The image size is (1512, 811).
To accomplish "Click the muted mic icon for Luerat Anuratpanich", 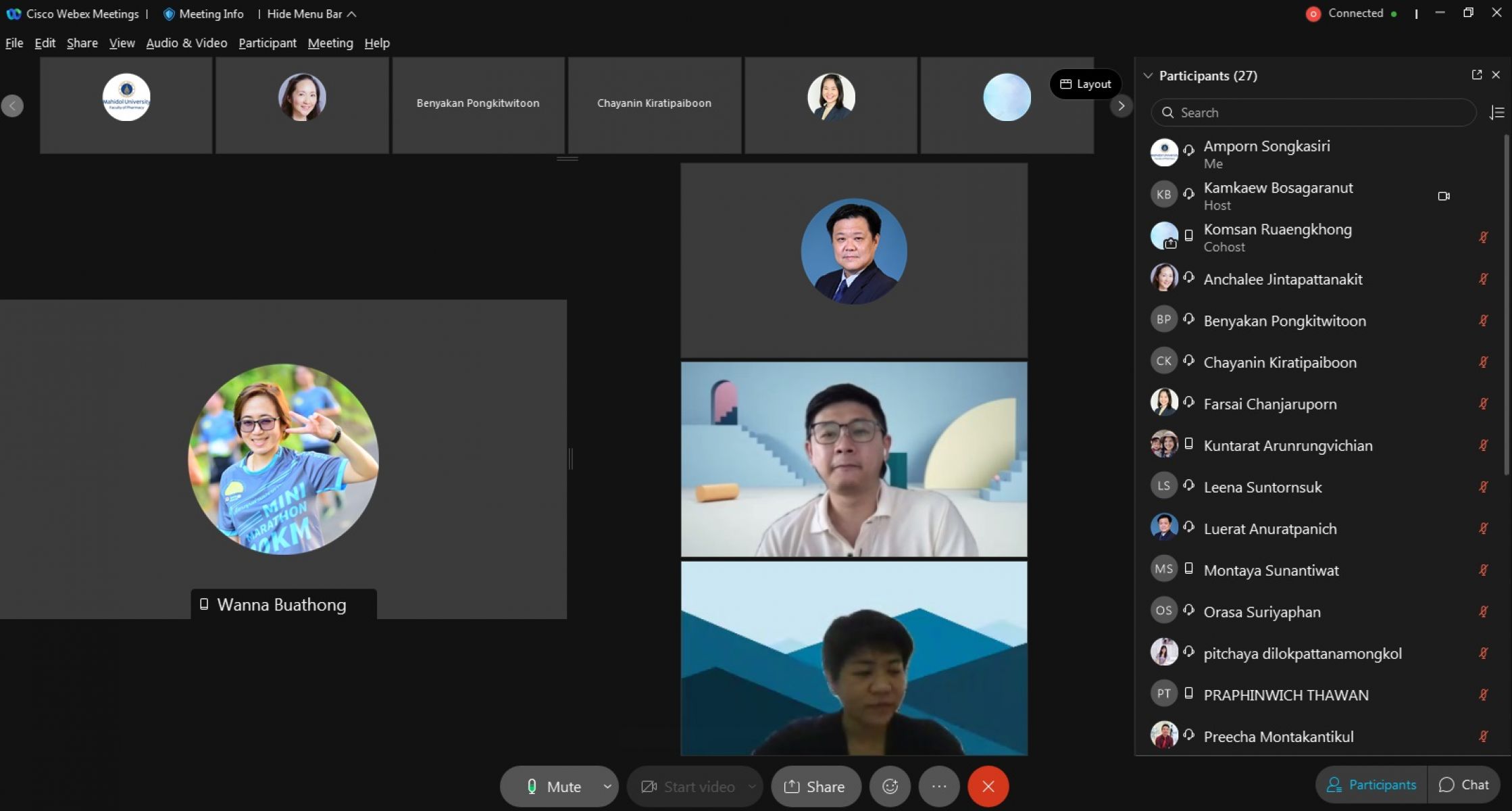I will tap(1483, 529).
